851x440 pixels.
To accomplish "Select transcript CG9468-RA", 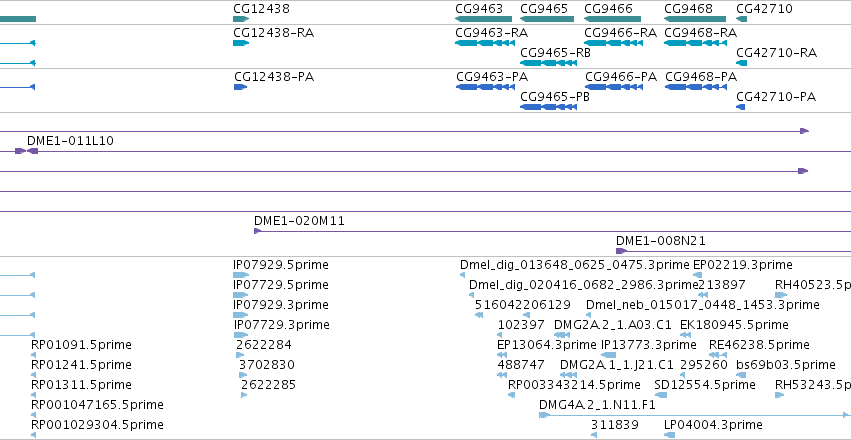I will click(695, 43).
